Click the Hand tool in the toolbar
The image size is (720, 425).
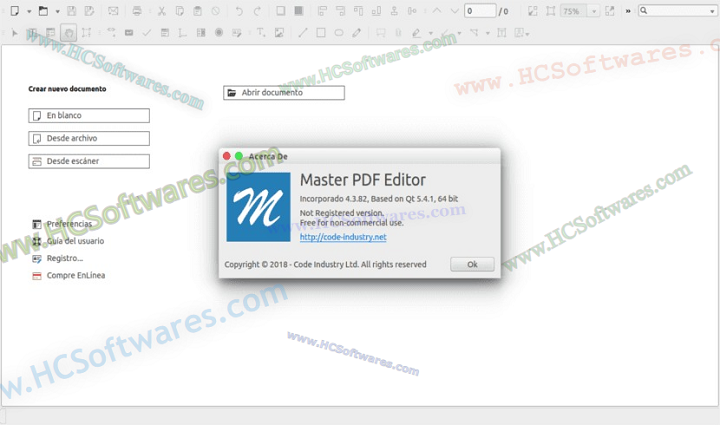(x=68, y=32)
